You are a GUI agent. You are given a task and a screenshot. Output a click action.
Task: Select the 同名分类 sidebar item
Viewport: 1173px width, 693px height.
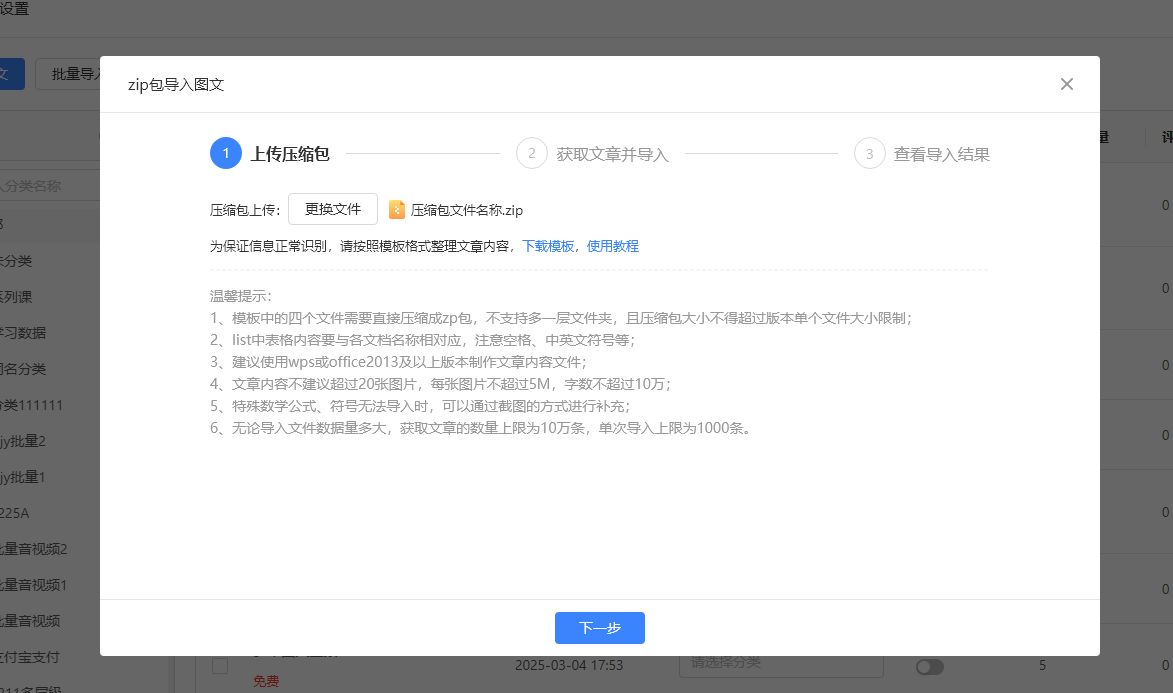(25, 369)
